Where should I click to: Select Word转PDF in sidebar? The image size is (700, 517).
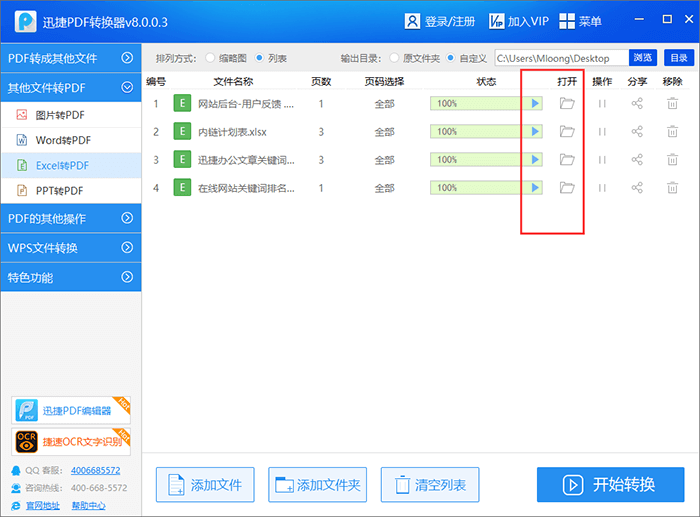[x=71, y=140]
